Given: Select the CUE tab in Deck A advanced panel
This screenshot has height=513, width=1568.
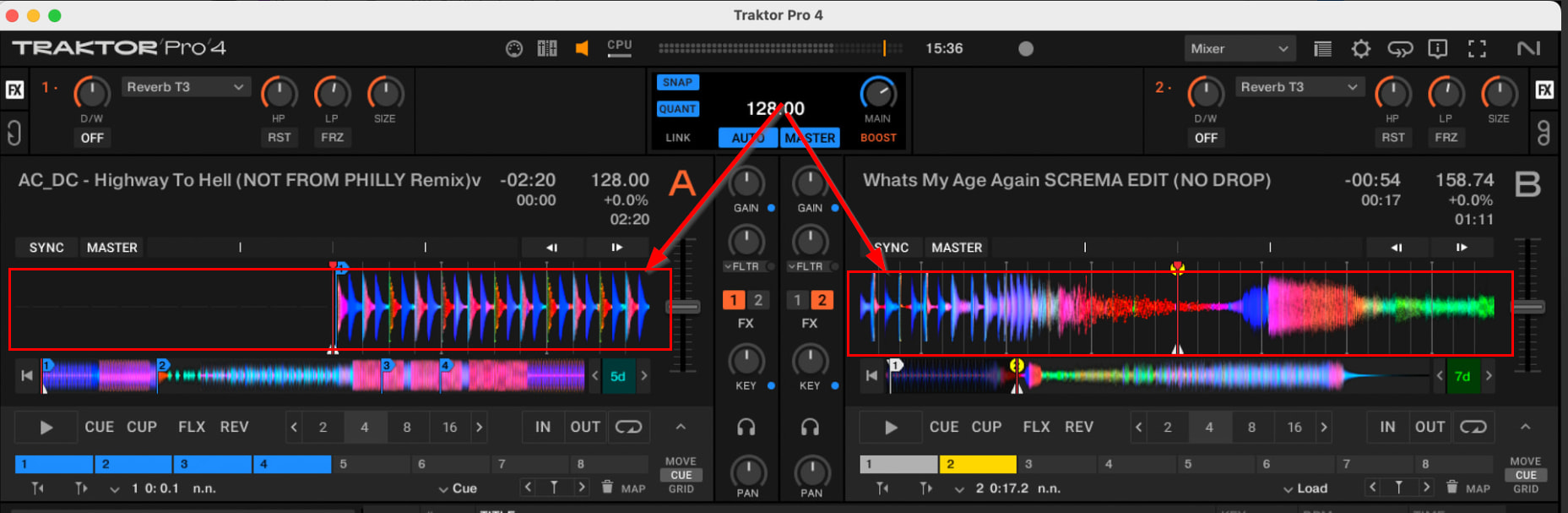Looking at the screenshot, I should (x=681, y=475).
